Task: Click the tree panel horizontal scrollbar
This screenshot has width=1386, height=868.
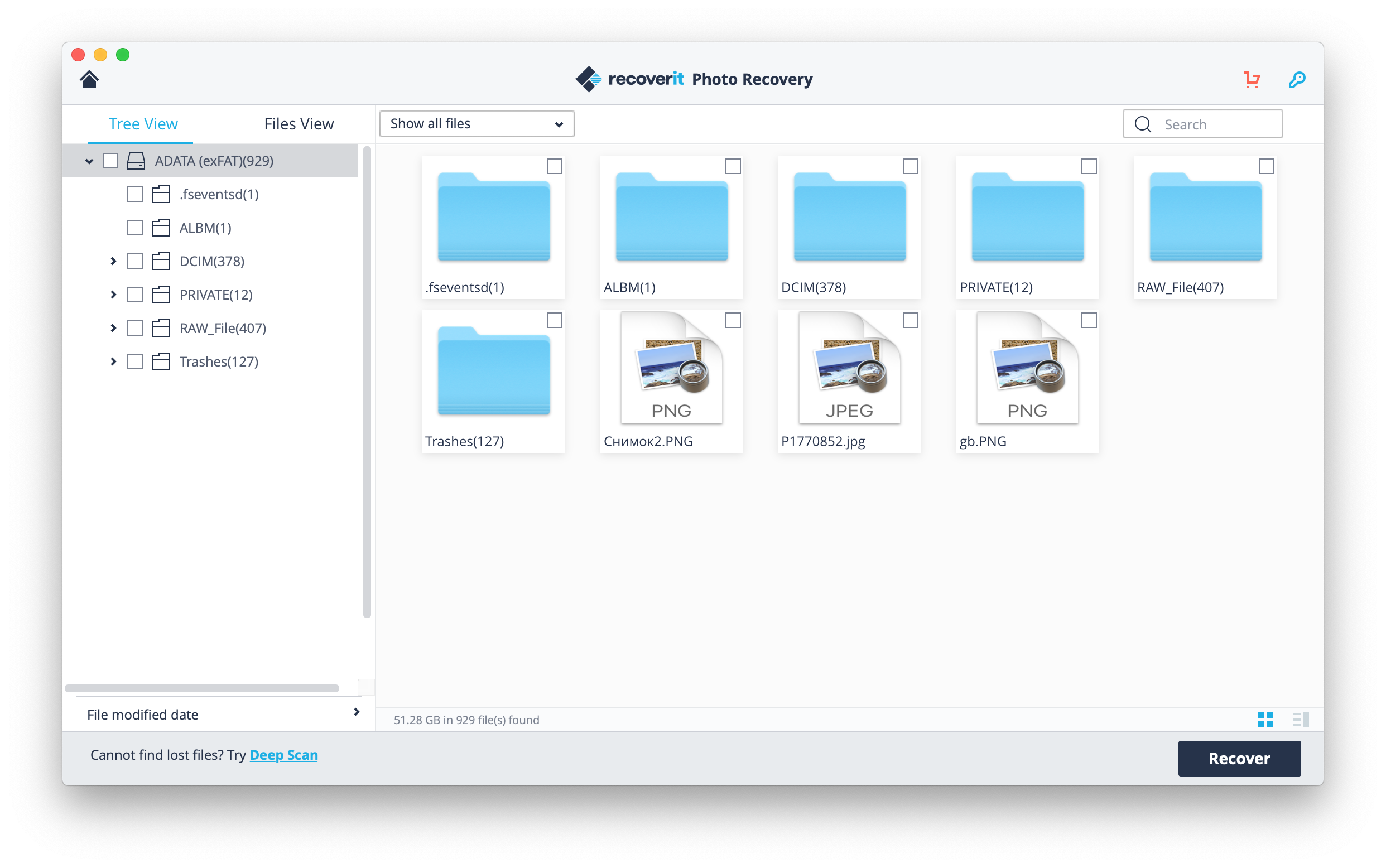Action: (x=201, y=688)
